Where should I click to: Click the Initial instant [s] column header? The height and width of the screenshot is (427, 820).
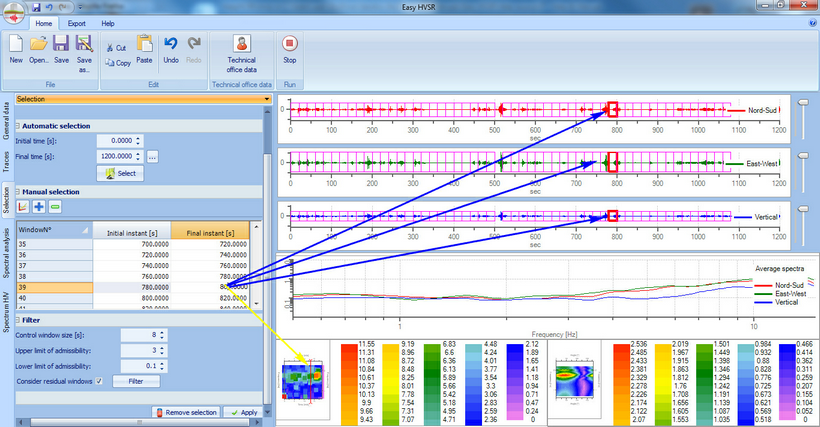(x=132, y=230)
